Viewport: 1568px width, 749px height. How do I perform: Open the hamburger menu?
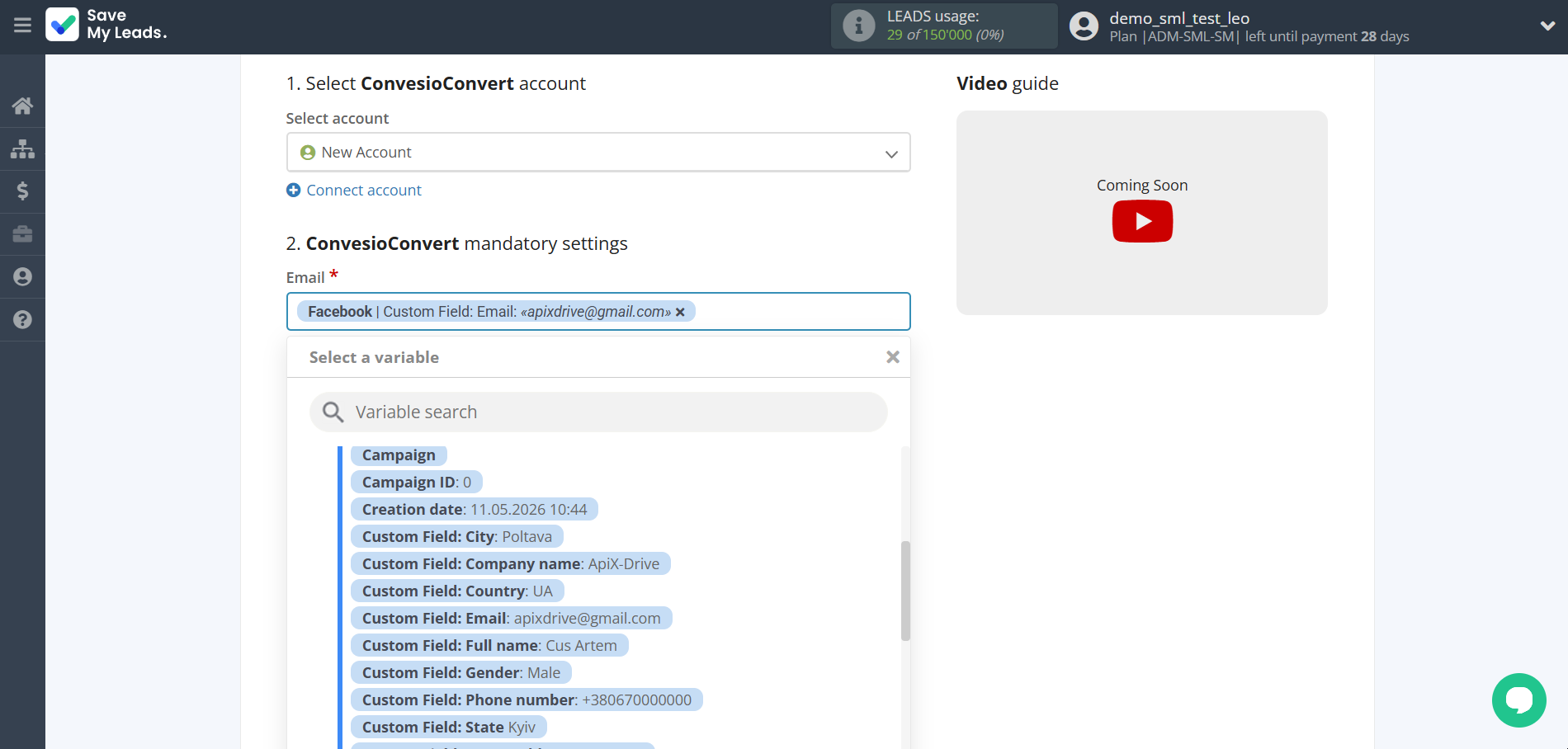pyautogui.click(x=22, y=26)
